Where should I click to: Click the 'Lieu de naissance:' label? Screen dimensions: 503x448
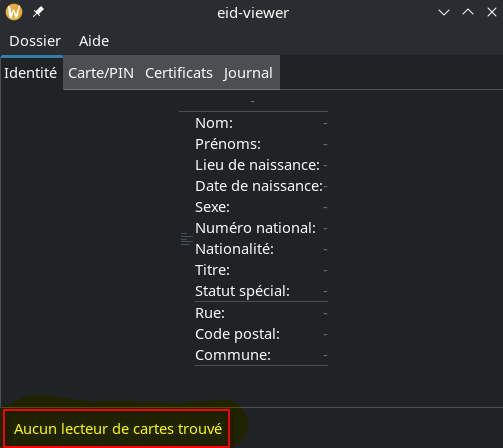point(257,165)
